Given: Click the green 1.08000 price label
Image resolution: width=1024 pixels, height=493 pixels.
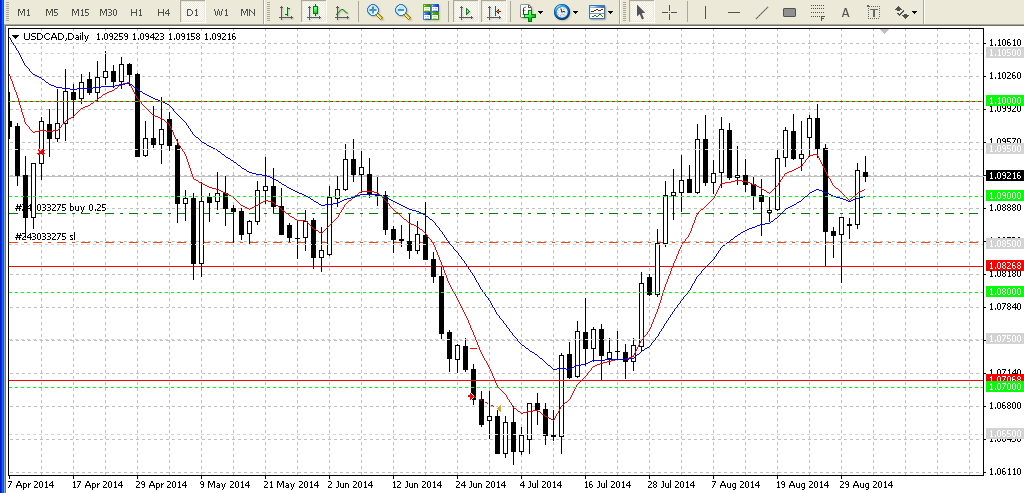Looking at the screenshot, I should [x=1004, y=292].
